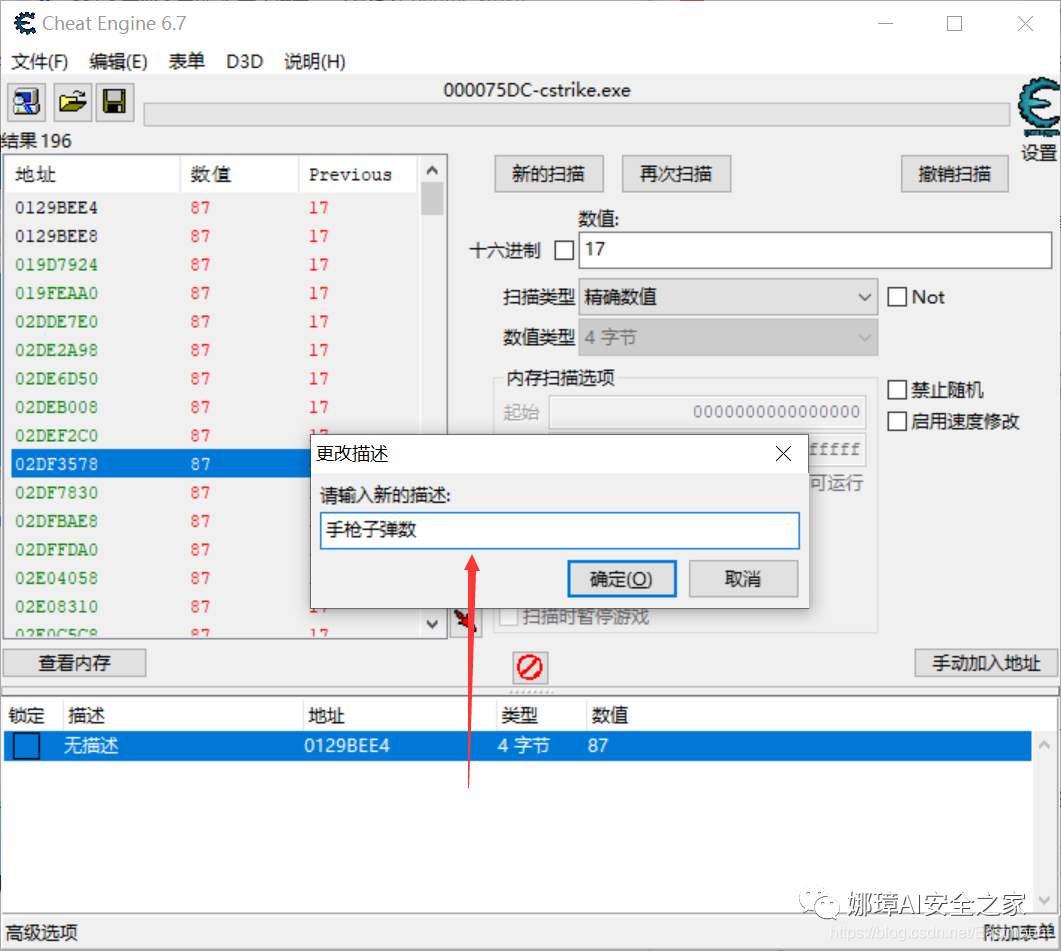Open the 扫描类型 精确数值 dropdown
Viewport: 1061px width, 951px height.
click(728, 297)
